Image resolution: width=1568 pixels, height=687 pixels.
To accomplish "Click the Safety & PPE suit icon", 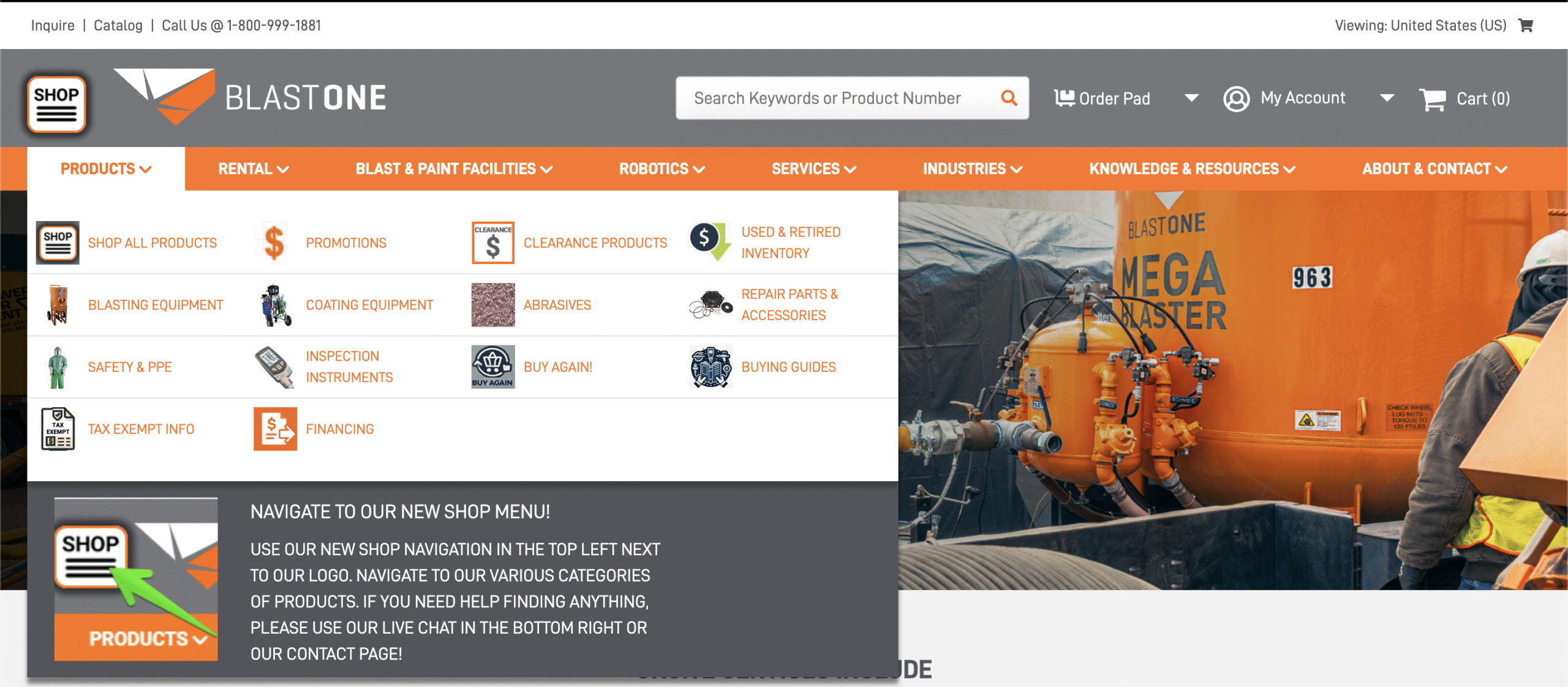I will 58,367.
